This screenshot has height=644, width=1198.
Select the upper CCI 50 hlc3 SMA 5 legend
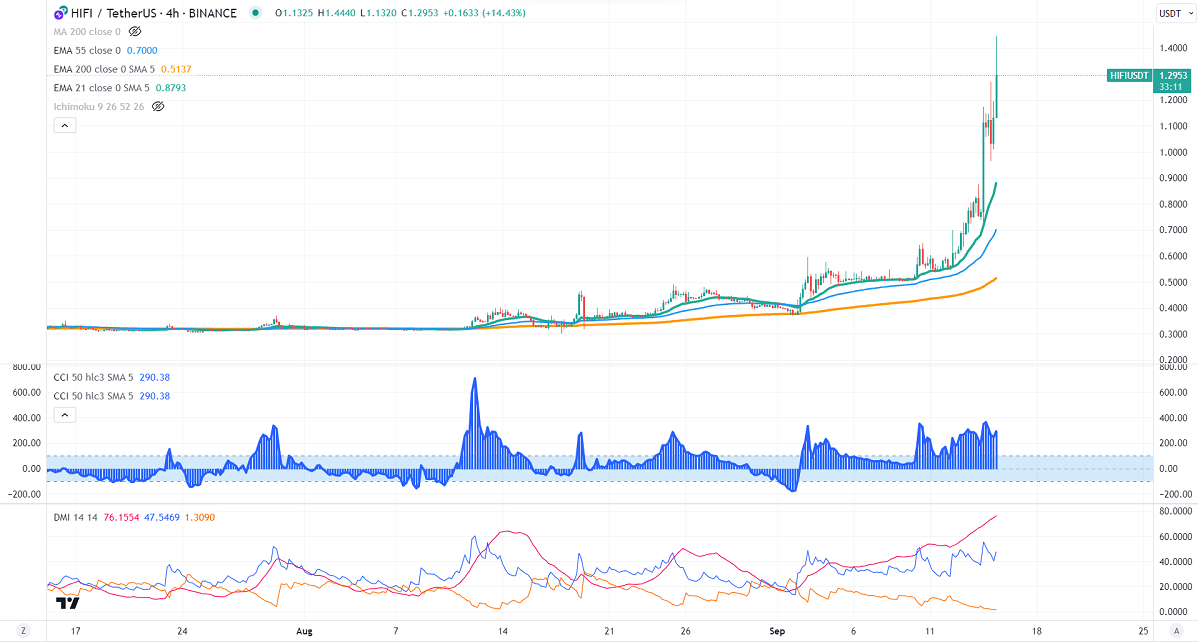click(x=93, y=377)
